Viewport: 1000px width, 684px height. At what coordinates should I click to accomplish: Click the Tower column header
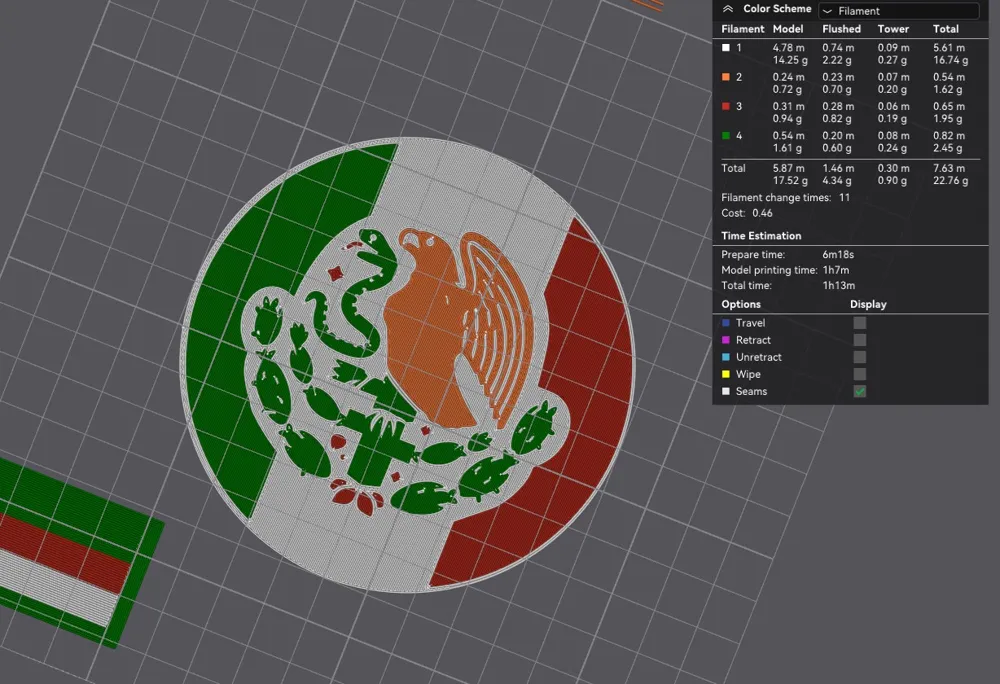click(893, 29)
